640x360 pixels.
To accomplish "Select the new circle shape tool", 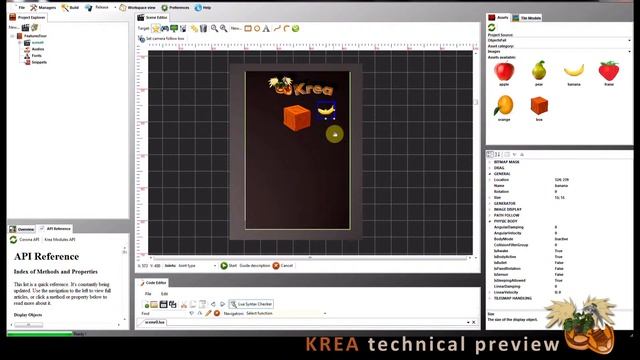I will pyautogui.click(x=257, y=28).
